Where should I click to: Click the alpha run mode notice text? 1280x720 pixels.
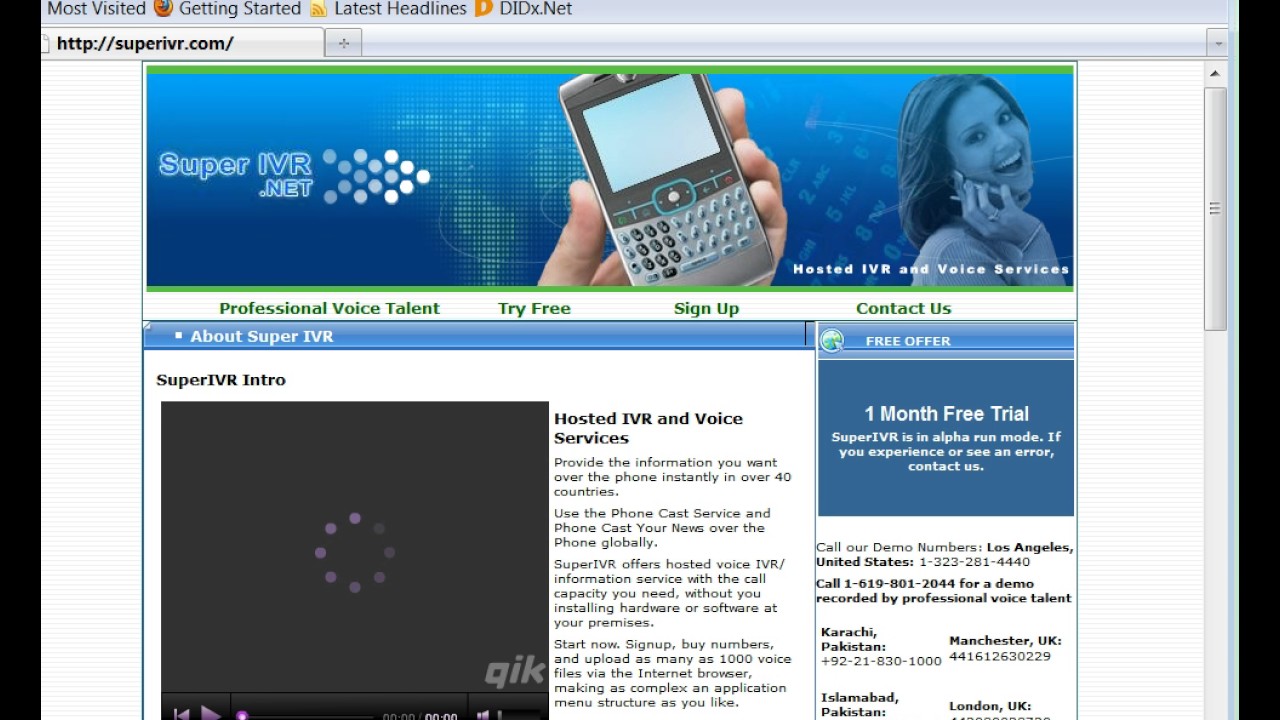click(946, 451)
